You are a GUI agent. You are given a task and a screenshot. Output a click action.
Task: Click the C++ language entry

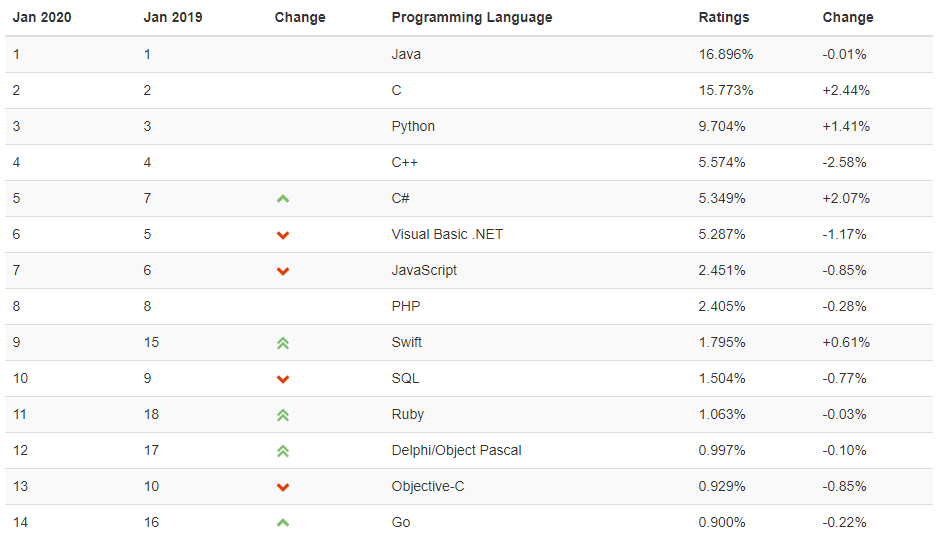coord(405,162)
